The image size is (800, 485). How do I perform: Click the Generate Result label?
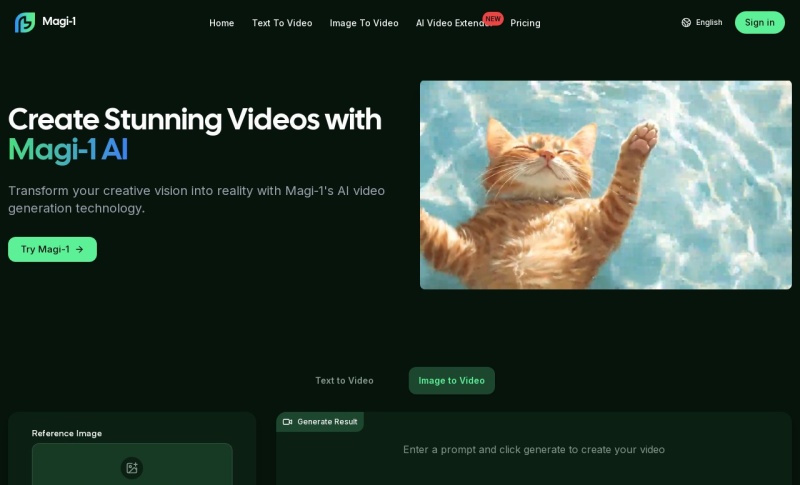click(327, 422)
